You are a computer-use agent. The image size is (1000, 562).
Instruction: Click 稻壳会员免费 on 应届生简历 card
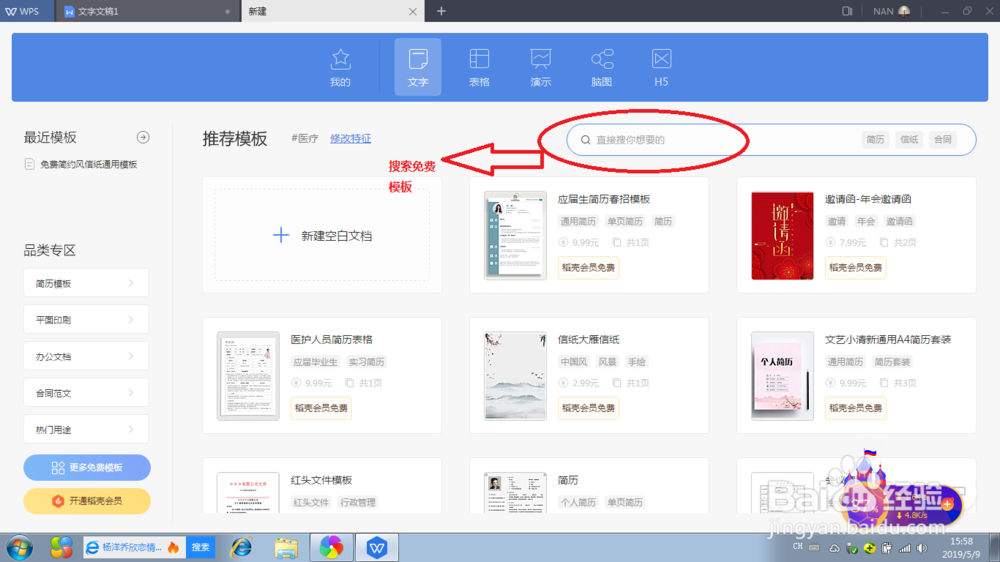click(588, 267)
